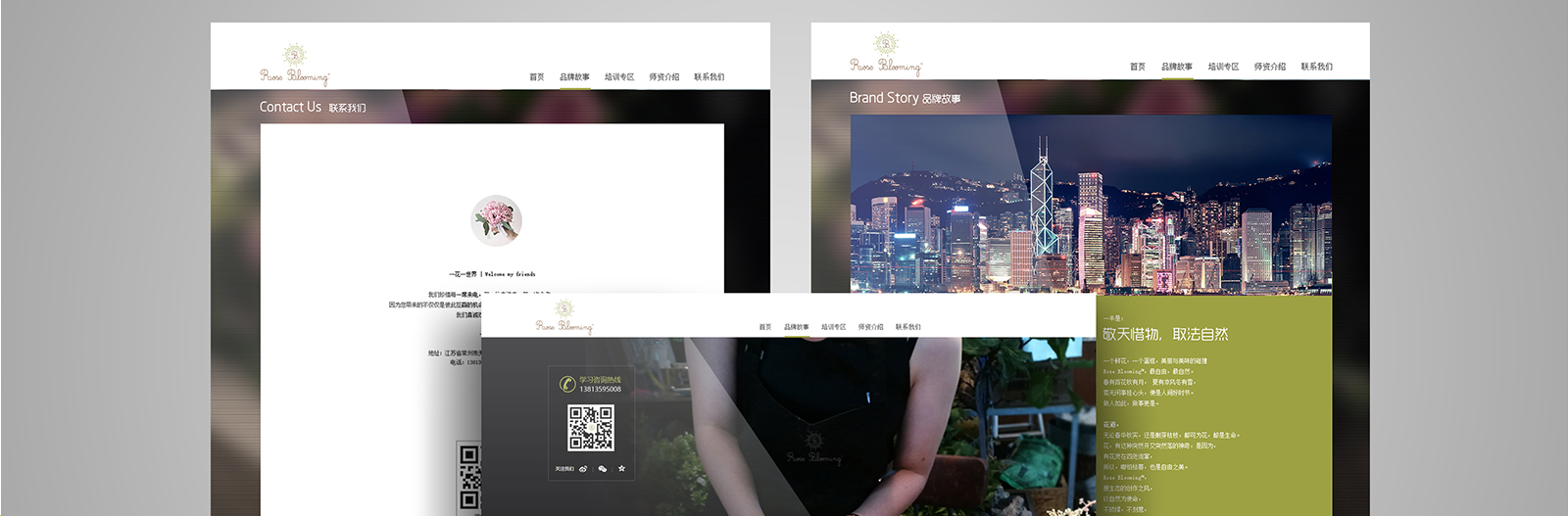This screenshot has height=516, width=1568.
Task: Click Rose Blooming logo on the front page
Action: coord(564,316)
